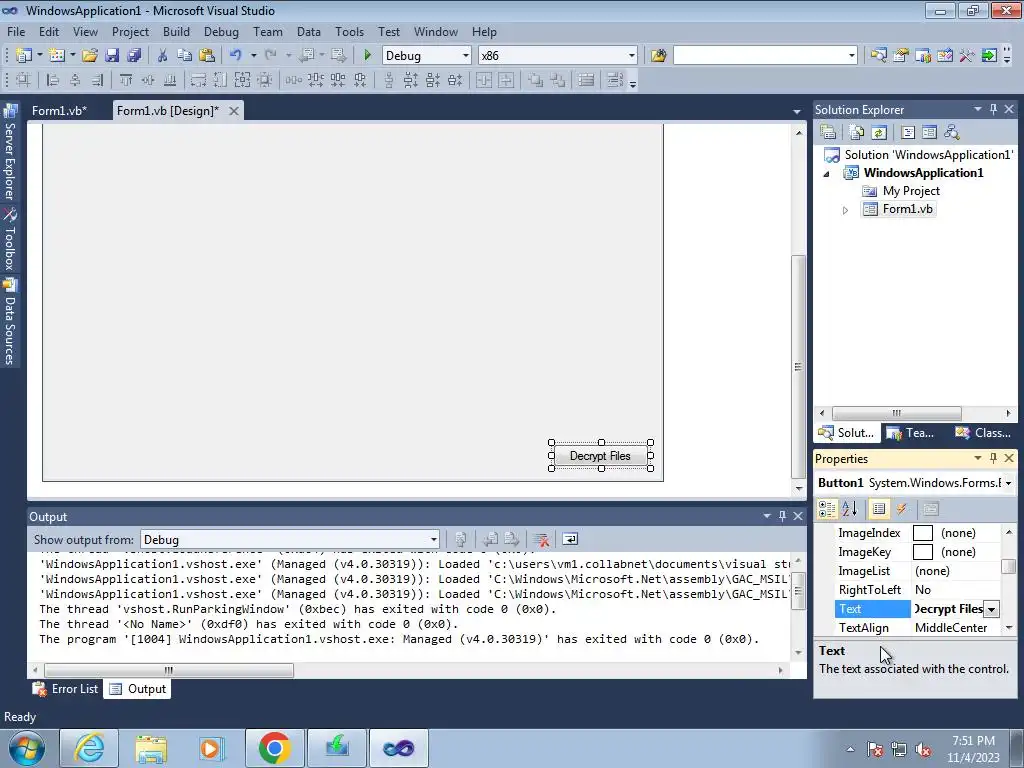Switch to the Error List tab
The width and height of the screenshot is (1024, 768).
66,688
